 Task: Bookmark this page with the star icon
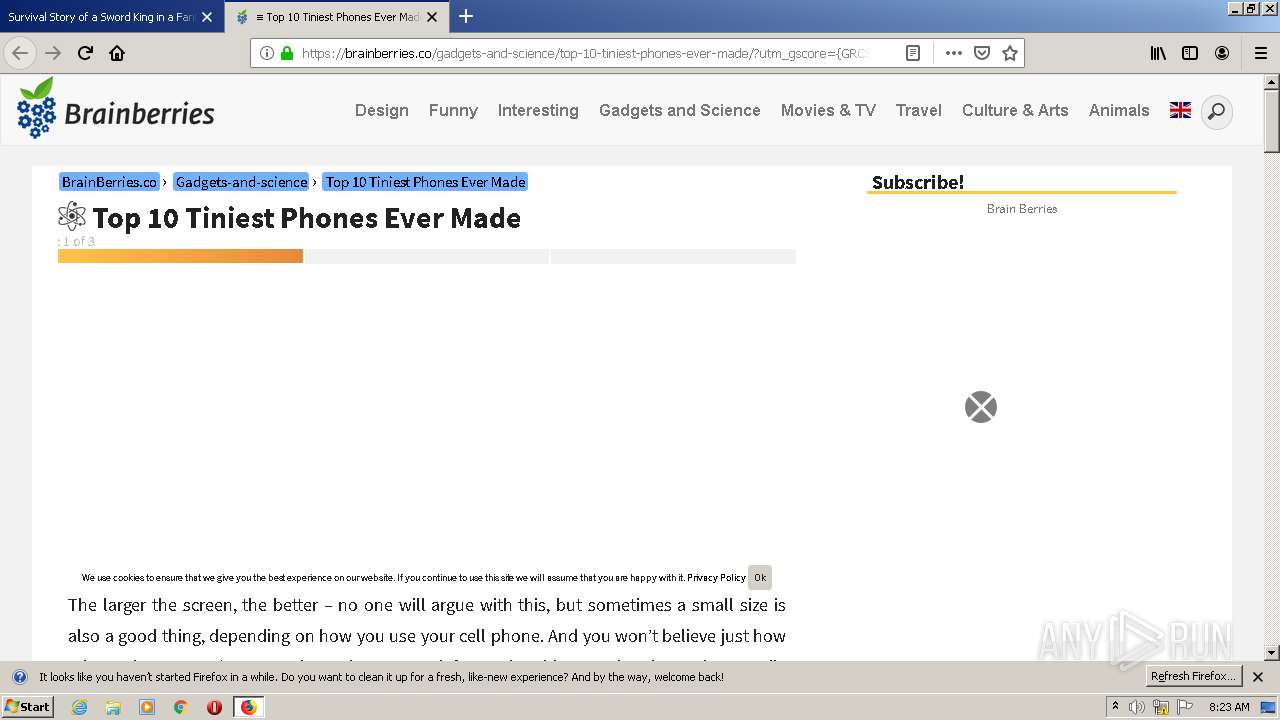[x=1010, y=53]
